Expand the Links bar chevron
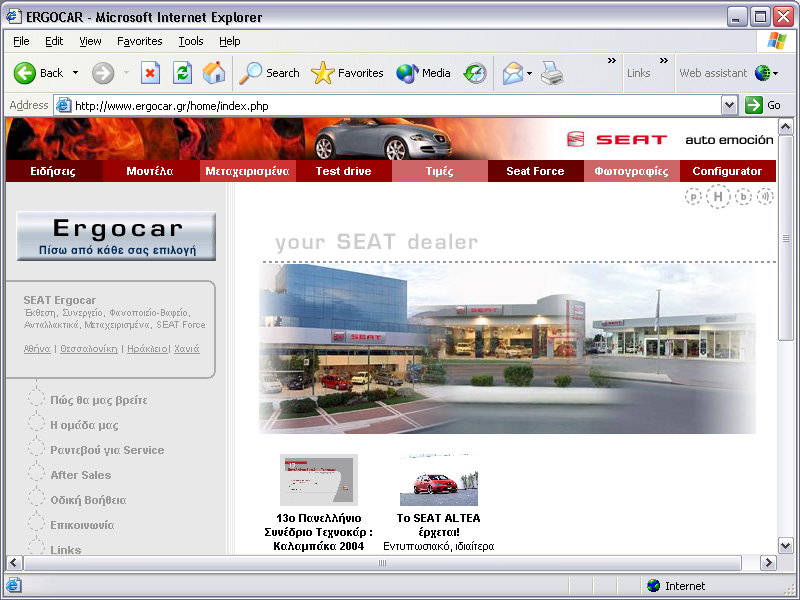The height and width of the screenshot is (600, 800). click(664, 60)
